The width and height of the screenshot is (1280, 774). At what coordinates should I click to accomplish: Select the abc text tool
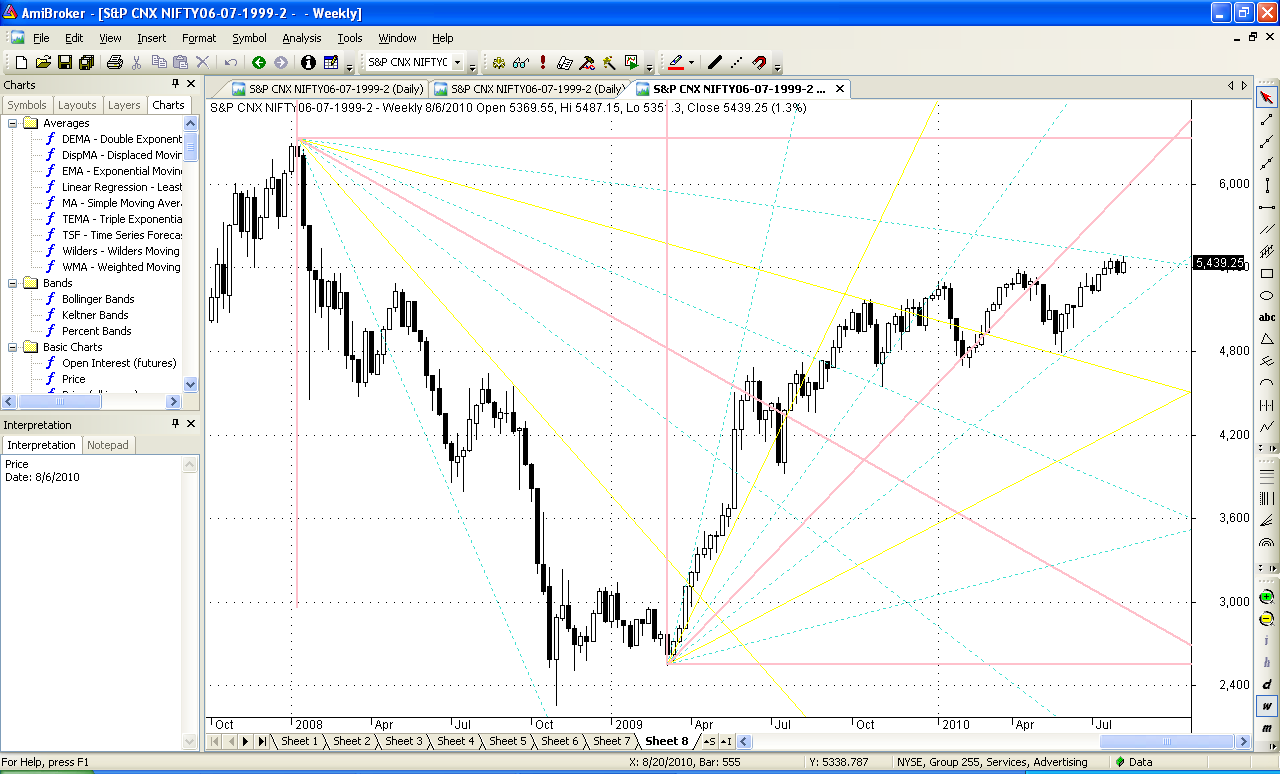[1267, 317]
